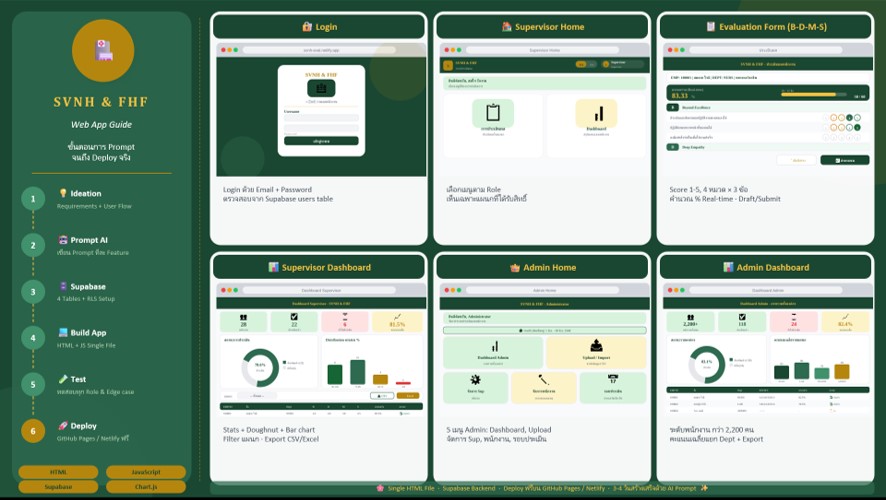Click the gold SVNH & FHF logo circle
This screenshot has width=886, height=500.
[103, 50]
